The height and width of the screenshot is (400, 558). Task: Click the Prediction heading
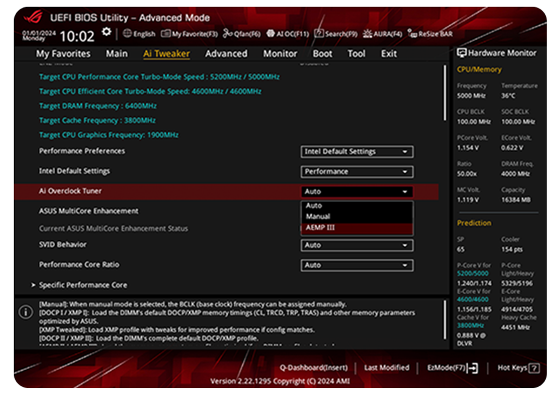(474, 223)
